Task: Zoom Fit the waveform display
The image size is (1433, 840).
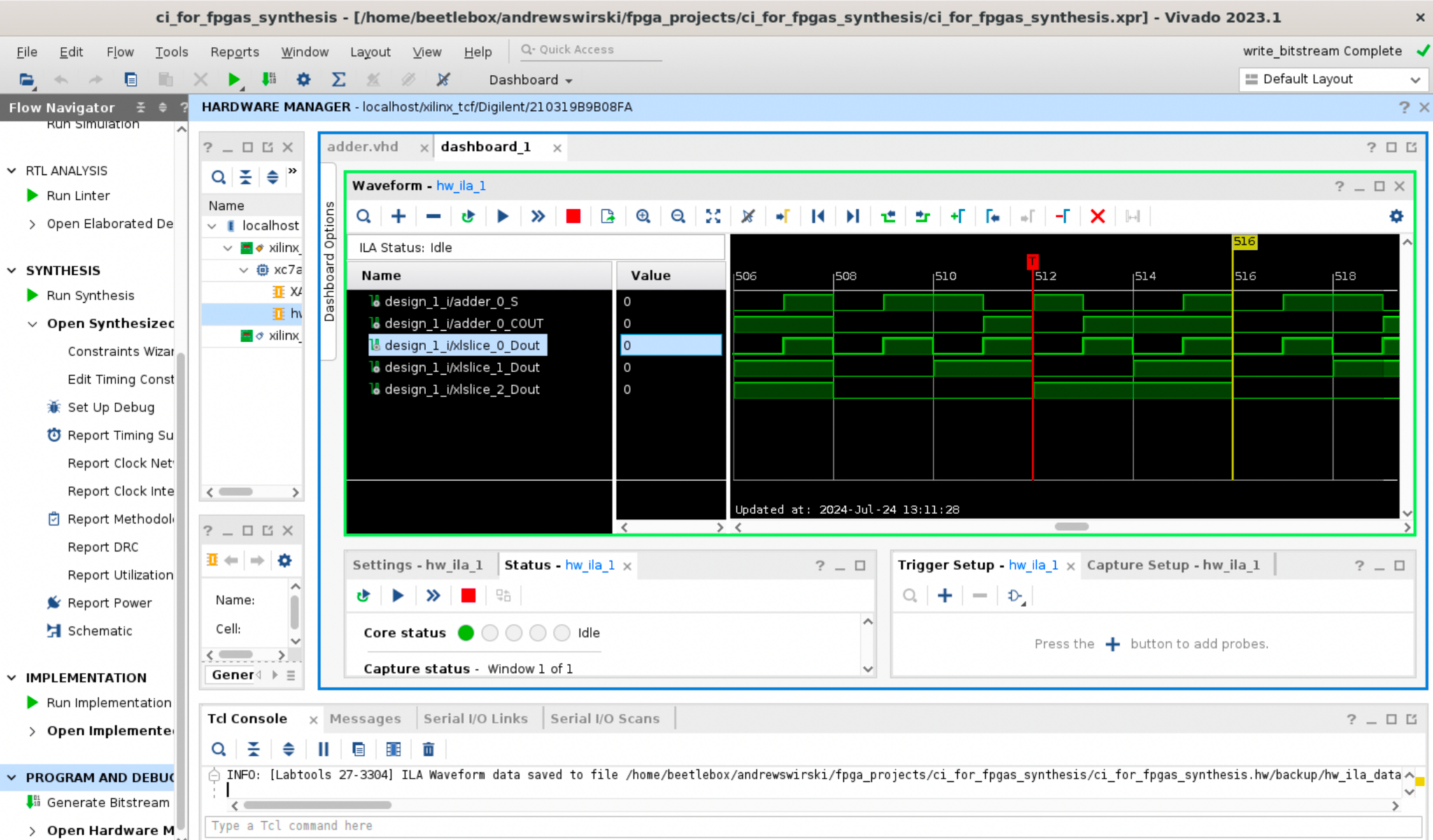Action: click(713, 216)
